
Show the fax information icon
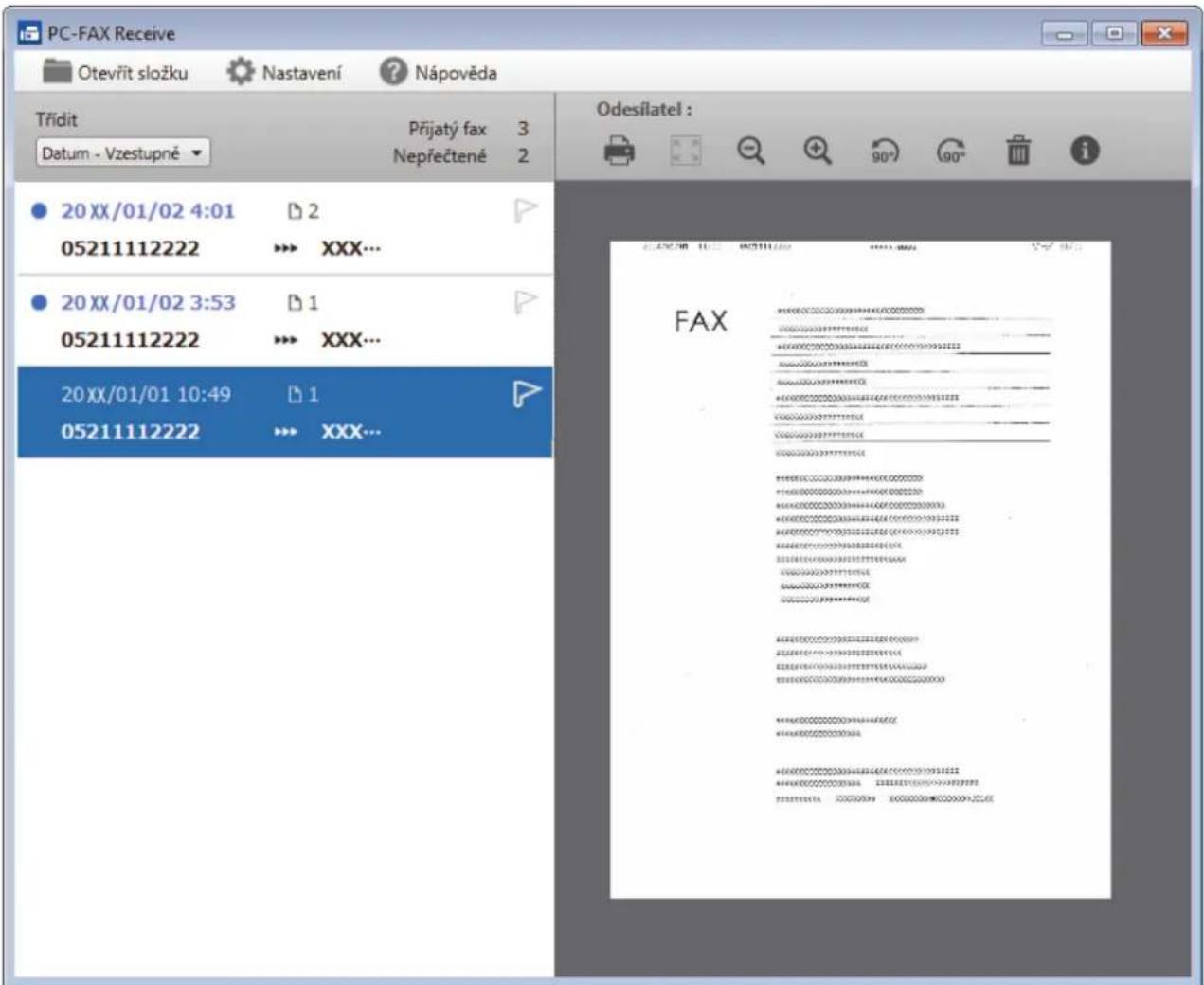[x=1085, y=151]
